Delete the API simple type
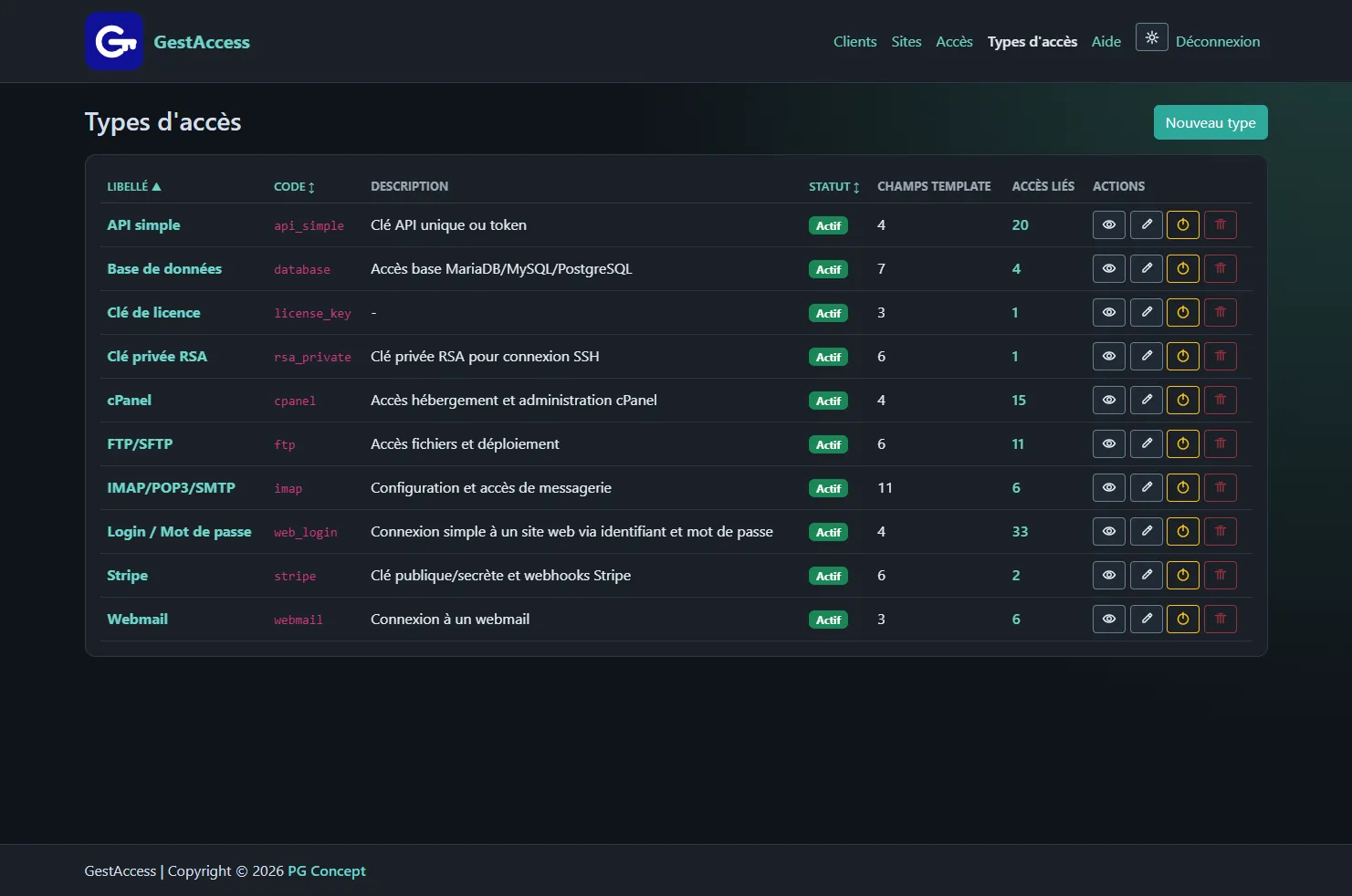Screen dimensions: 1352x896 [1221, 224]
